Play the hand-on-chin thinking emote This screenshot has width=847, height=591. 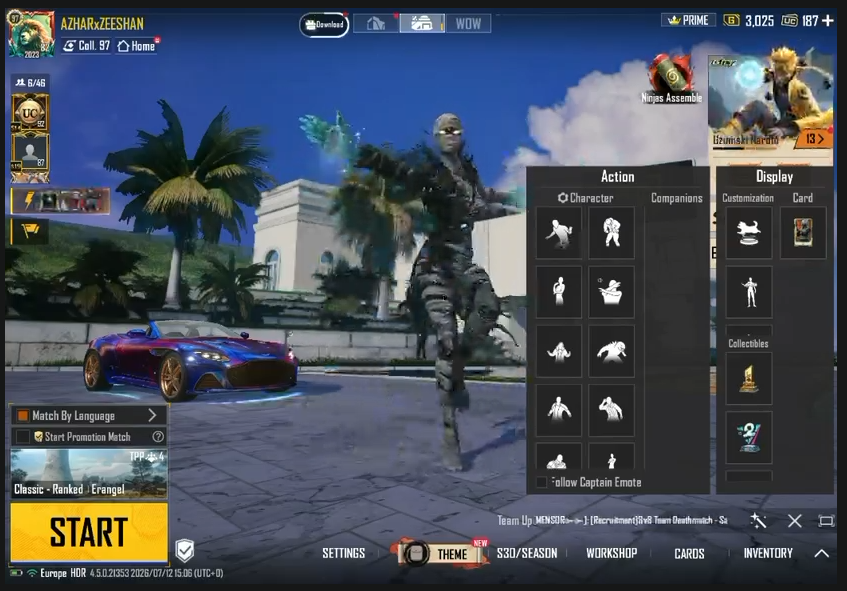point(559,292)
